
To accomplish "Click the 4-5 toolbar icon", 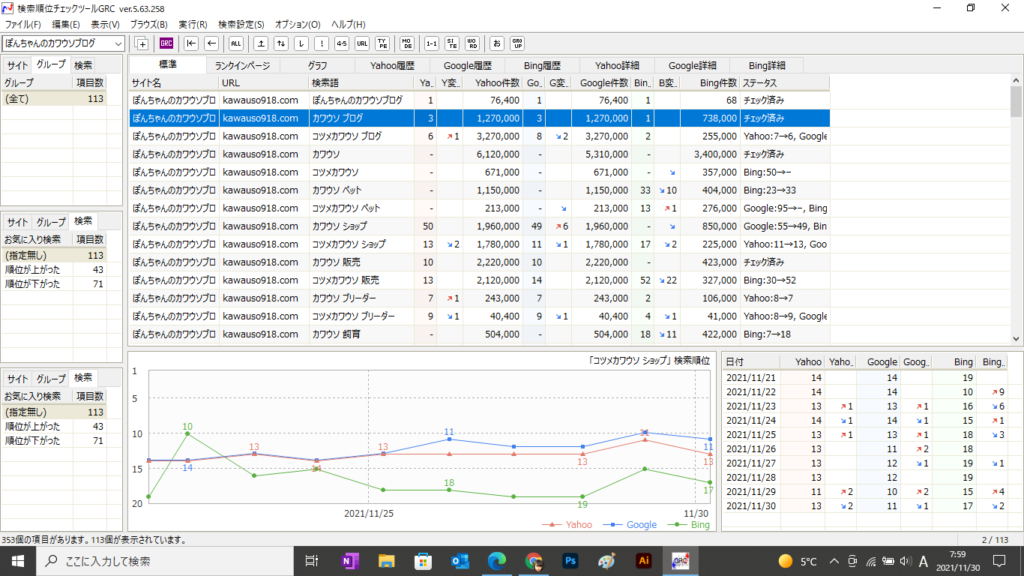I will 342,44.
